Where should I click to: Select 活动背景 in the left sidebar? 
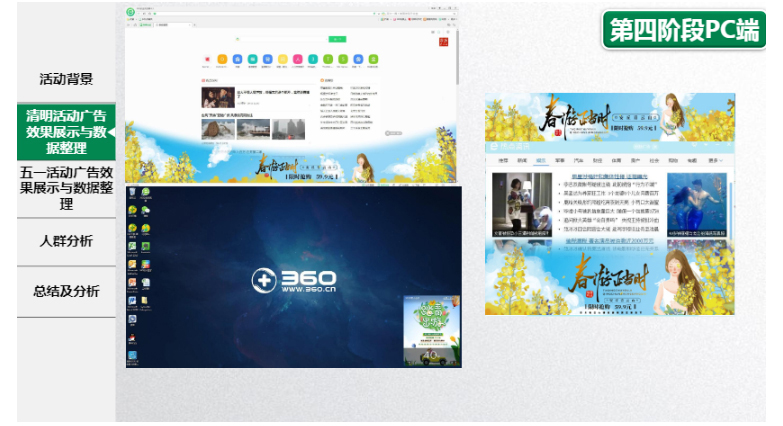tap(66, 78)
